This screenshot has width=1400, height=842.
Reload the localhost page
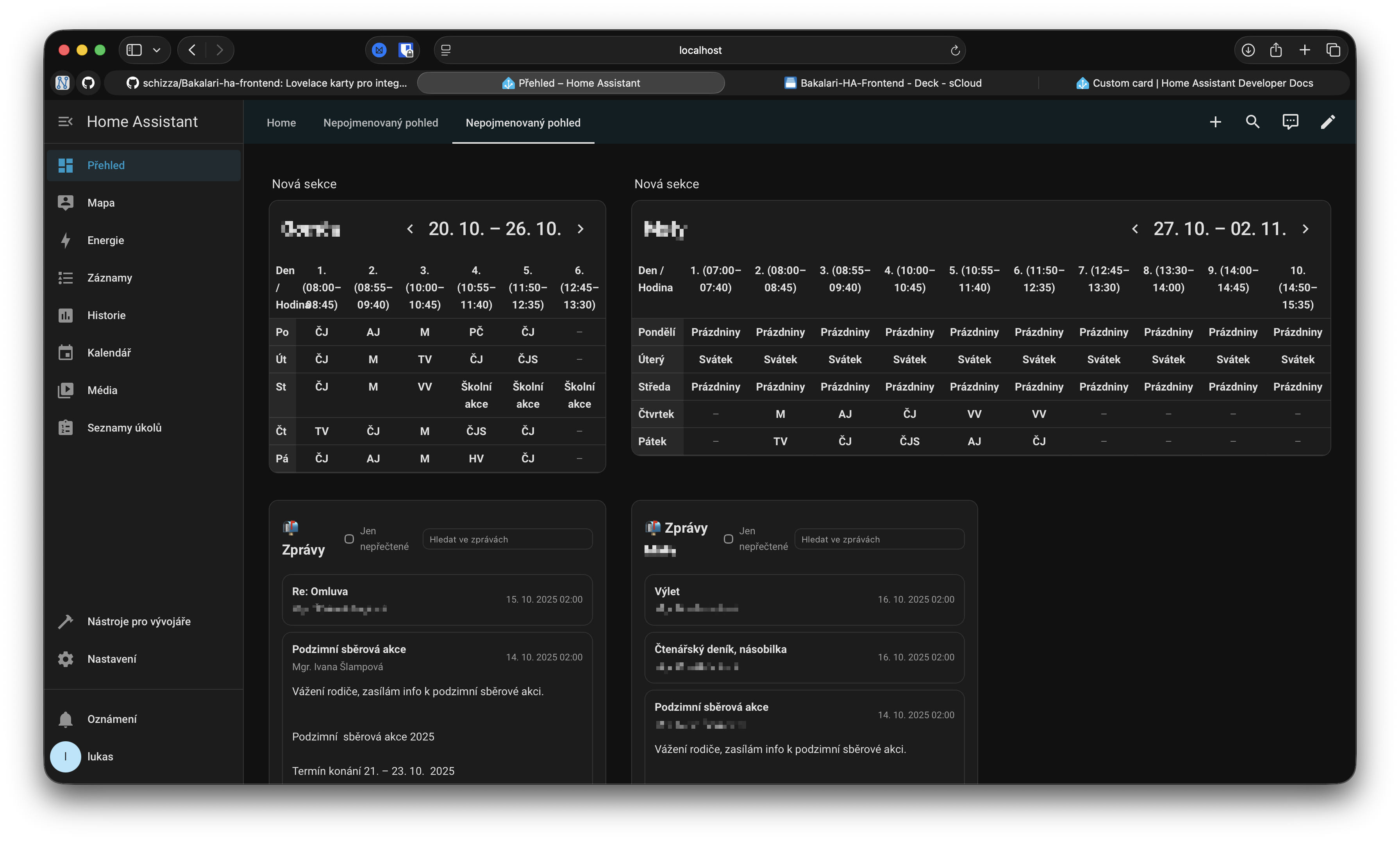955,50
